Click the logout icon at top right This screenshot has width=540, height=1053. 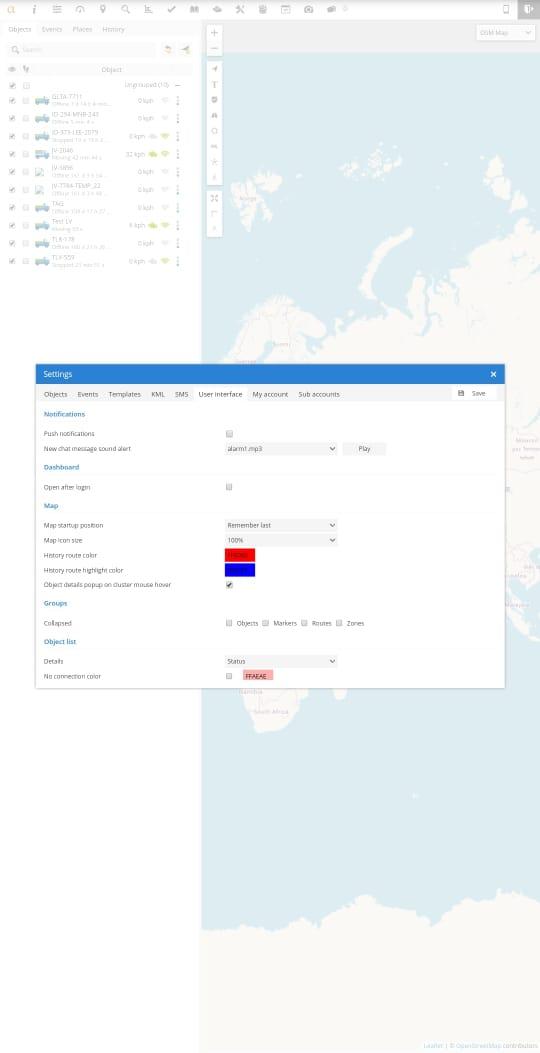click(529, 9)
